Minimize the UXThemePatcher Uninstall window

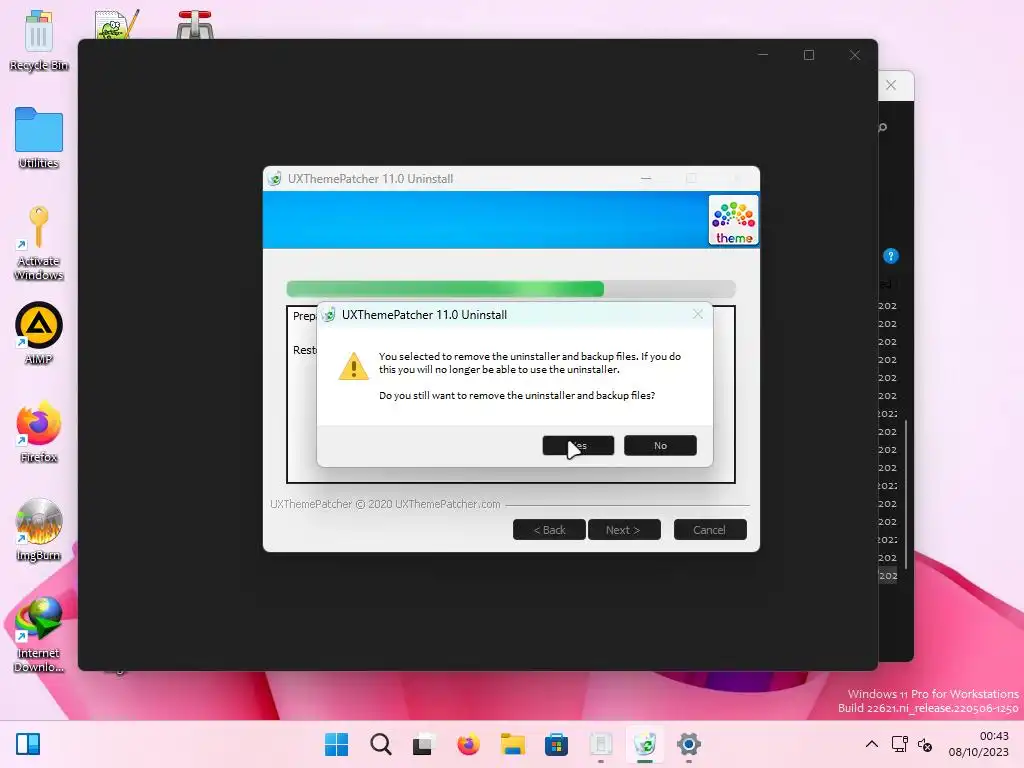tap(646, 178)
